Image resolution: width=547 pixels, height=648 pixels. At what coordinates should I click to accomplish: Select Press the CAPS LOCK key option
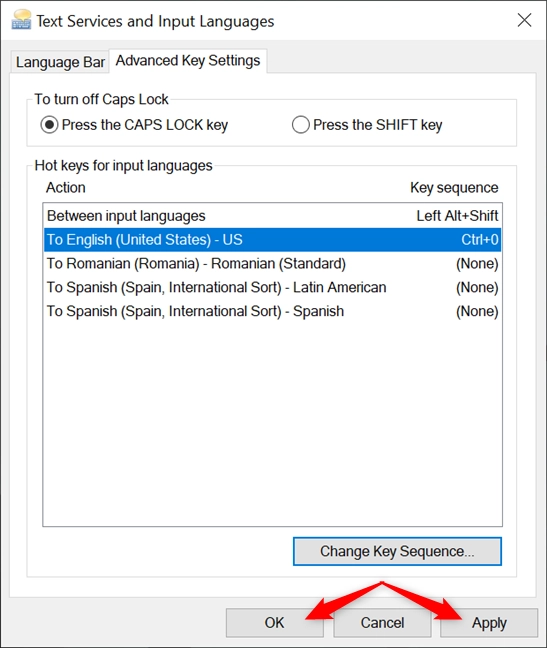pyautogui.click(x=134, y=125)
